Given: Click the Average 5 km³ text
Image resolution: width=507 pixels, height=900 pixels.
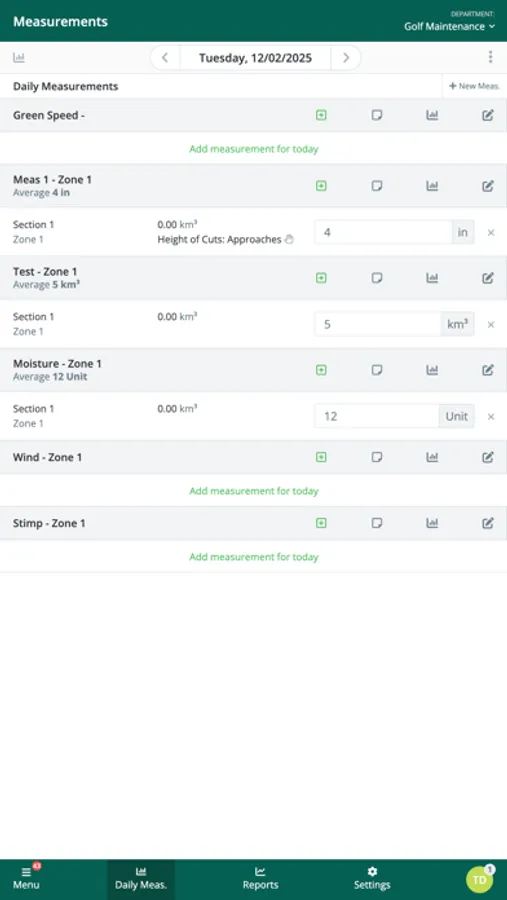Looking at the screenshot, I should (x=47, y=285).
